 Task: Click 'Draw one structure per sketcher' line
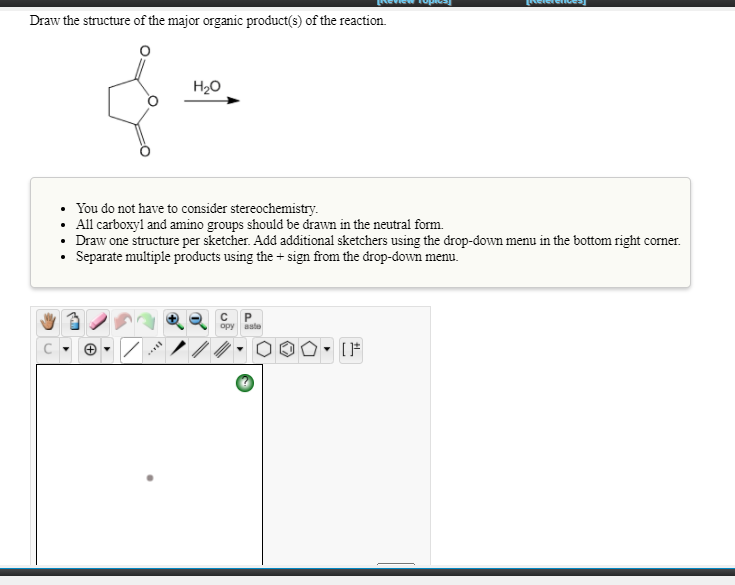(378, 240)
